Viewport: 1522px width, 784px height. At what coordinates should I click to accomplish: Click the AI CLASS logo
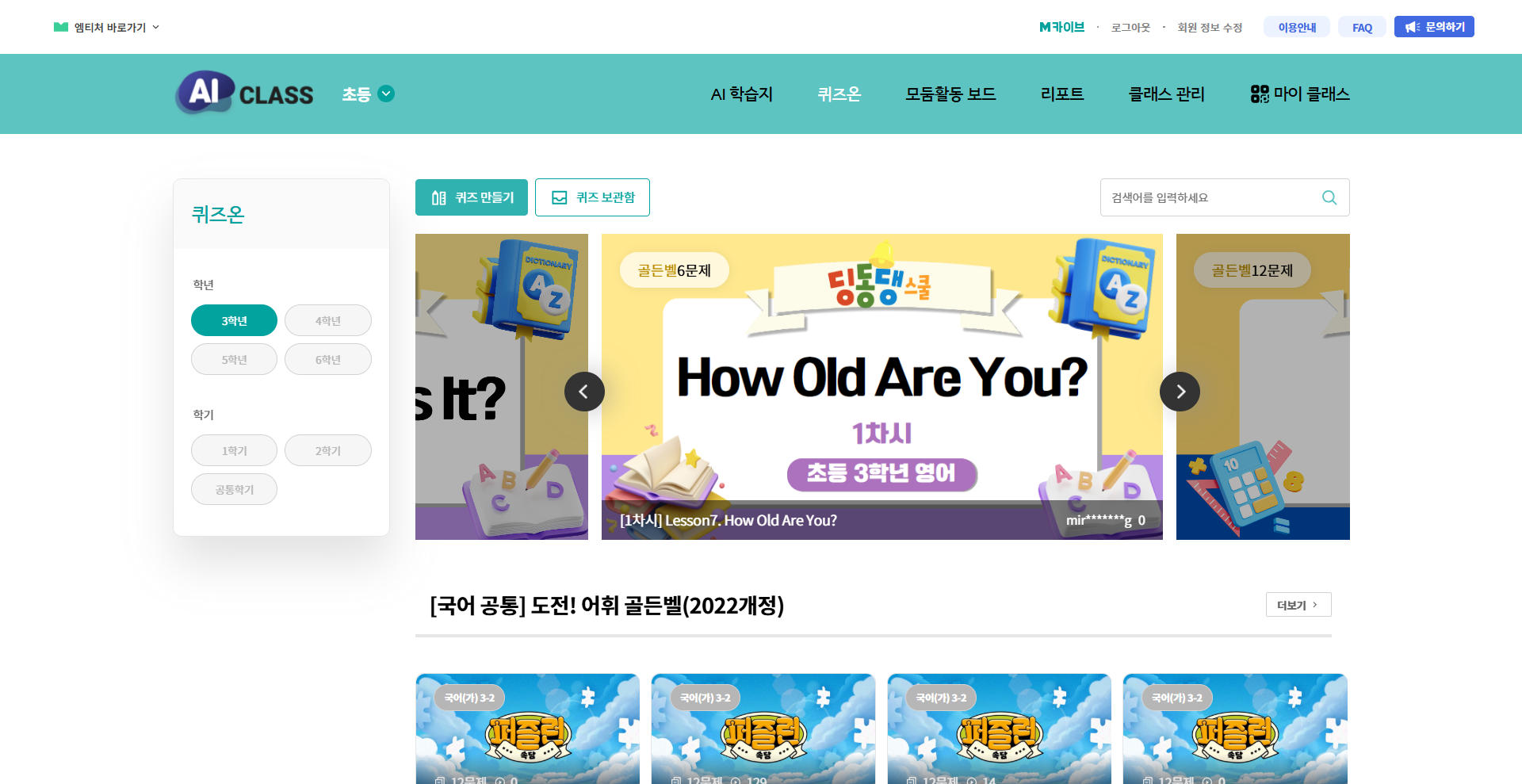[244, 93]
